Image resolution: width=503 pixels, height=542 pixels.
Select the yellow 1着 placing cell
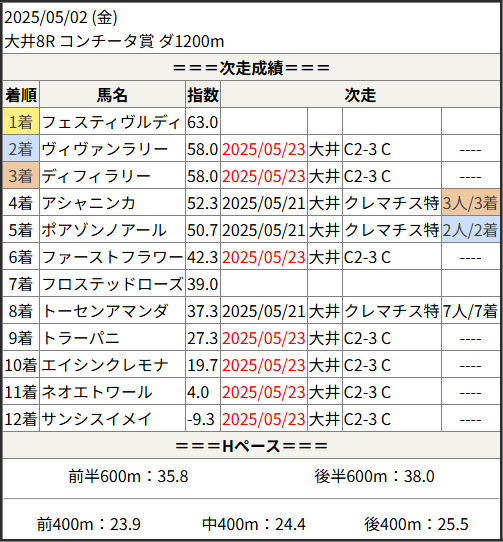(21, 122)
